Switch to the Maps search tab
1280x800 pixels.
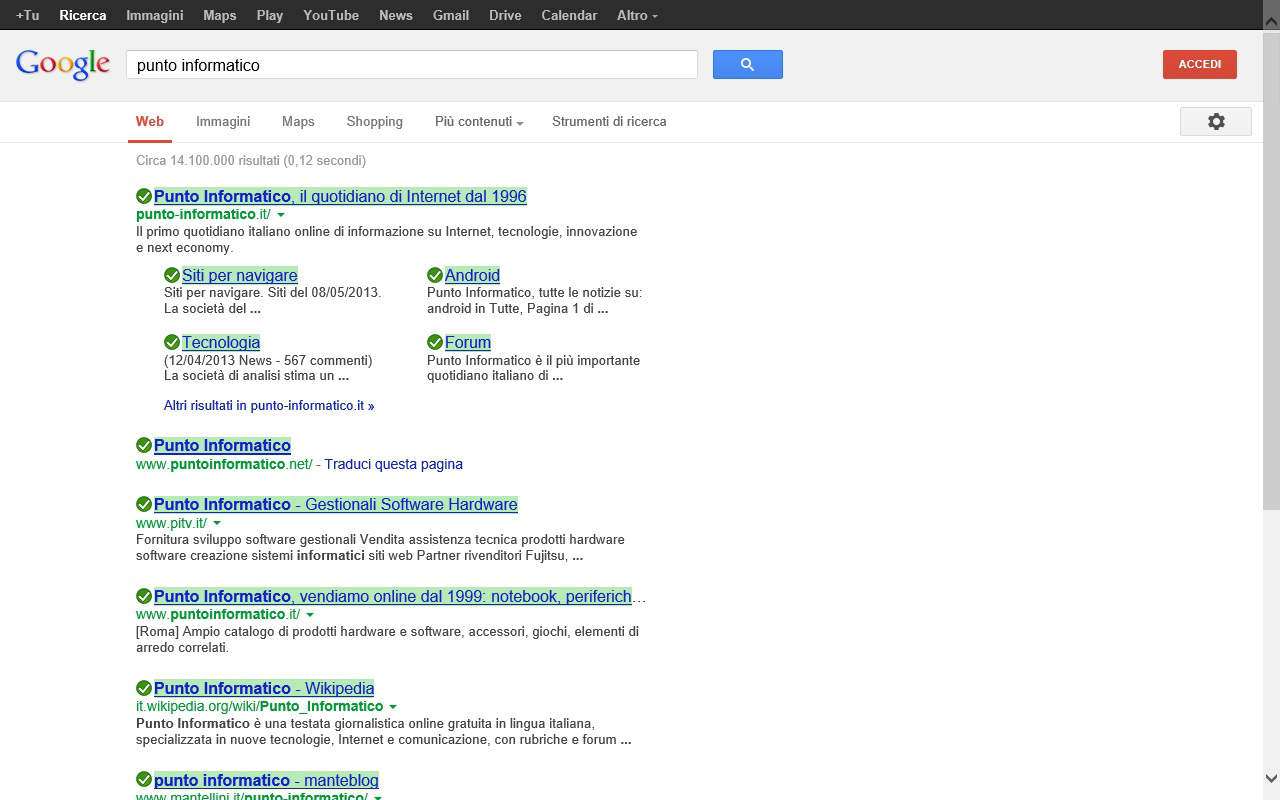click(x=298, y=121)
